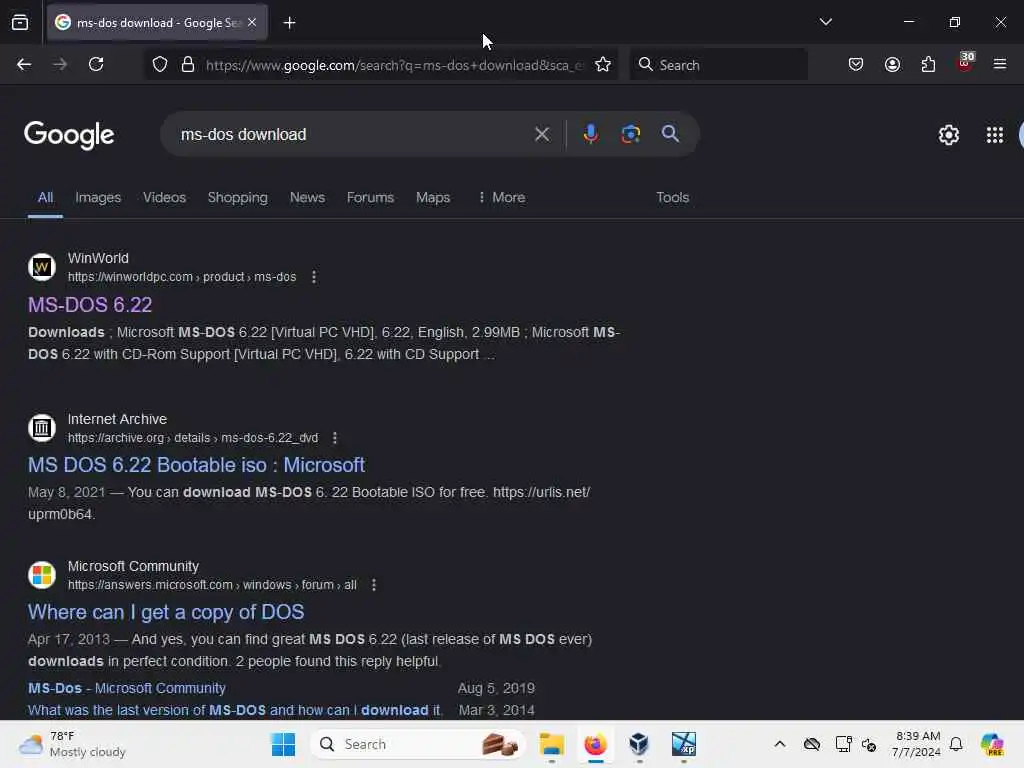Open the Extensions puzzle icon
This screenshot has width=1024, height=768.
(928, 64)
